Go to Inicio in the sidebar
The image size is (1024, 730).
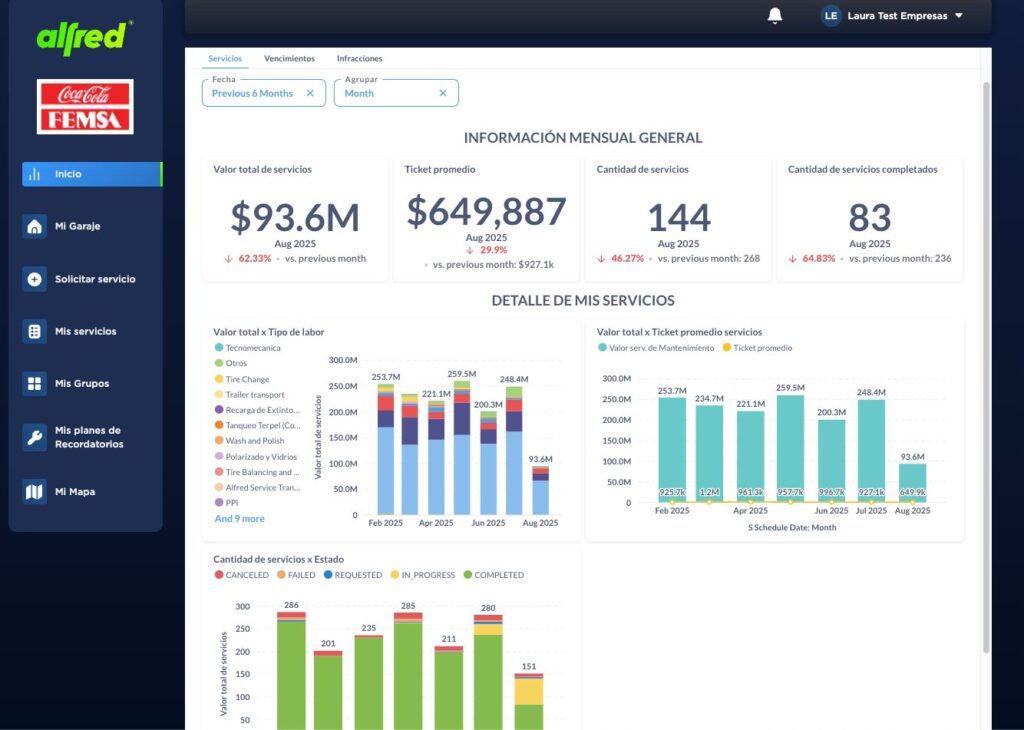92,174
